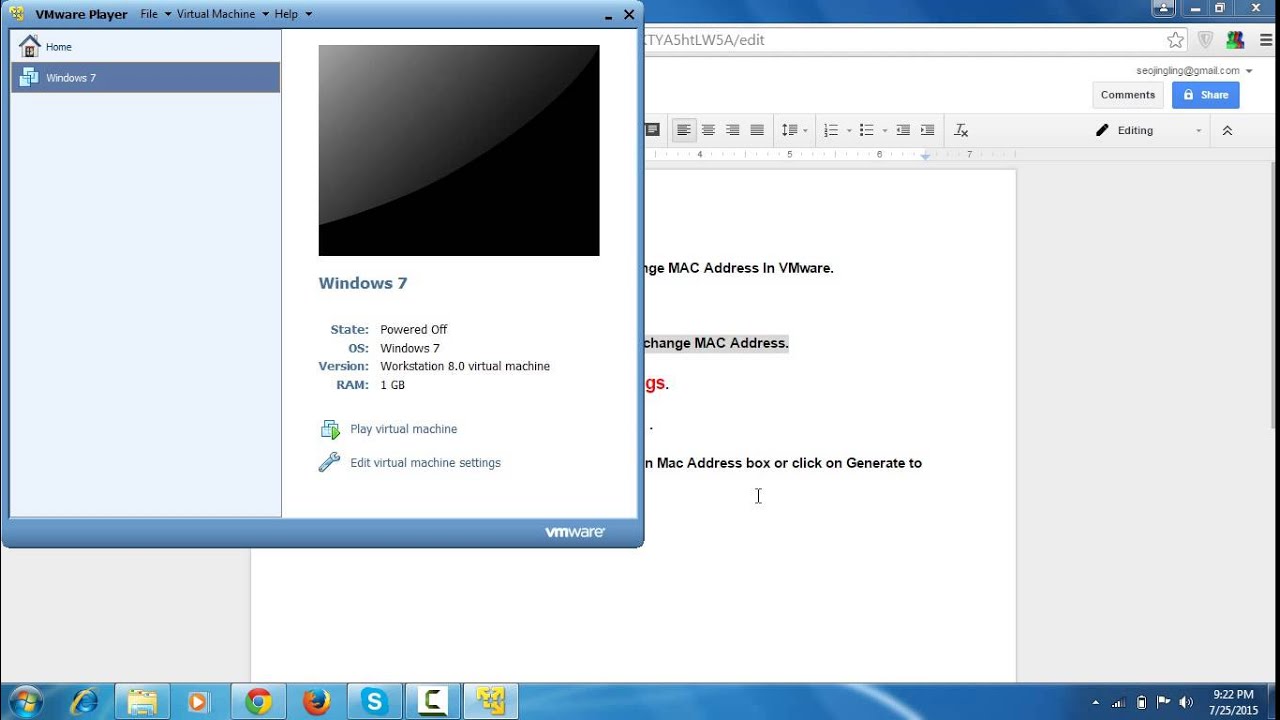Click the blue Share button
The width and height of the screenshot is (1280, 720).
tap(1205, 95)
